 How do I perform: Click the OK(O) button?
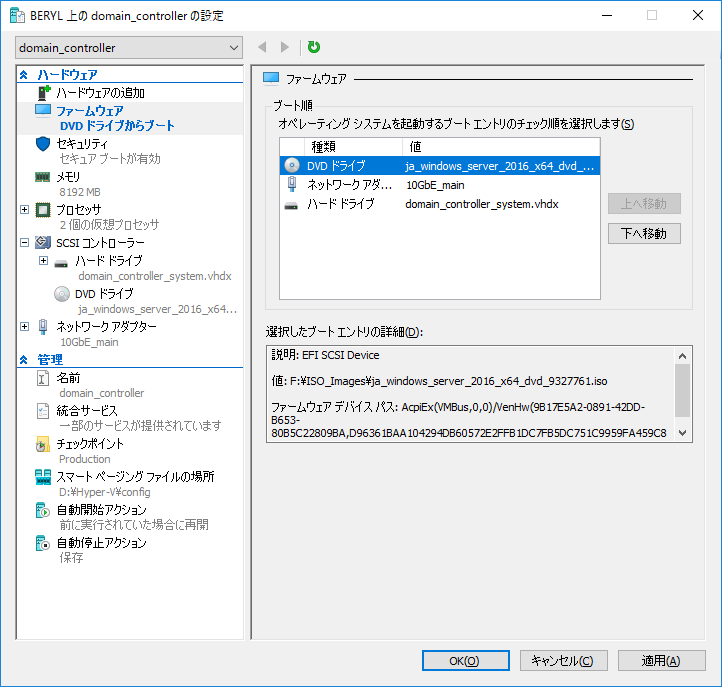[x=466, y=661]
